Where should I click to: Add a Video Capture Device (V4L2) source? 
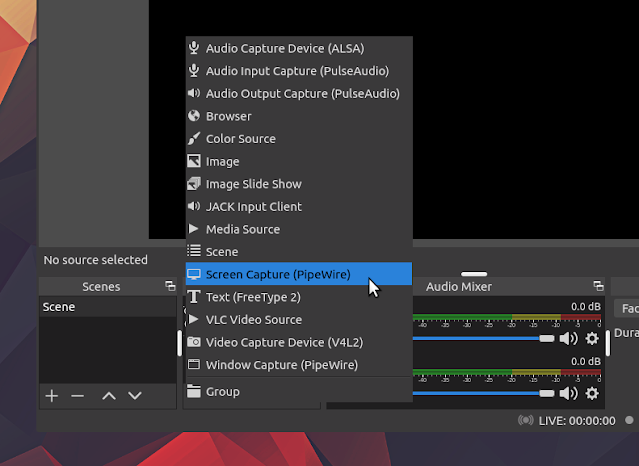pos(299,342)
